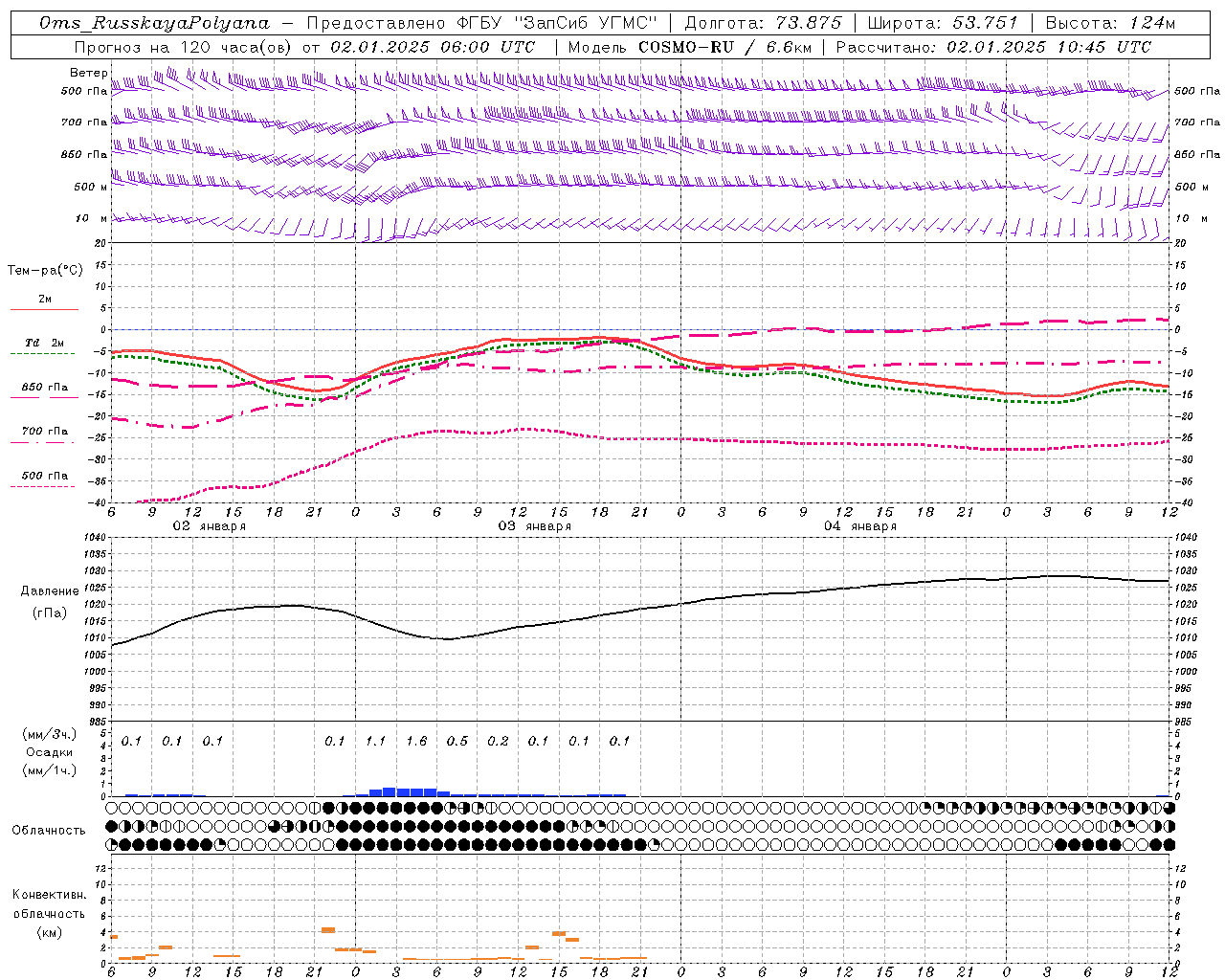
Task: Click the 2м temperature legend entry
Action: click(x=45, y=300)
